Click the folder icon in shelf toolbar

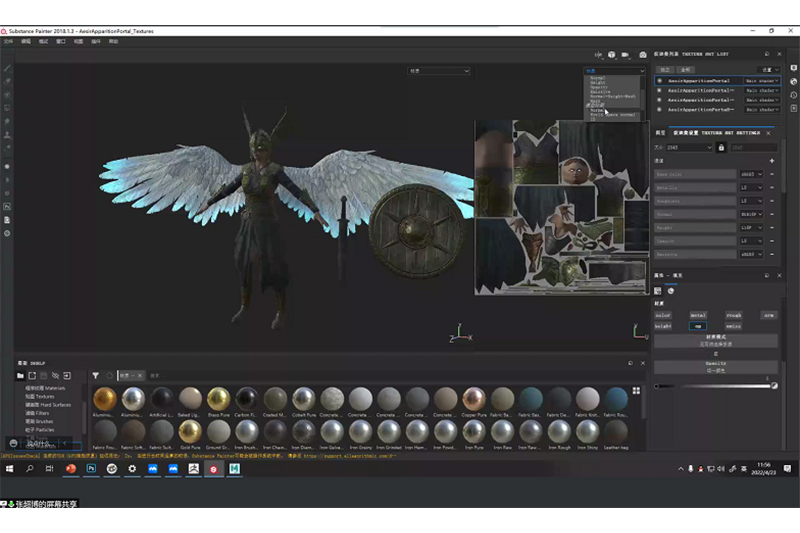click(18, 375)
